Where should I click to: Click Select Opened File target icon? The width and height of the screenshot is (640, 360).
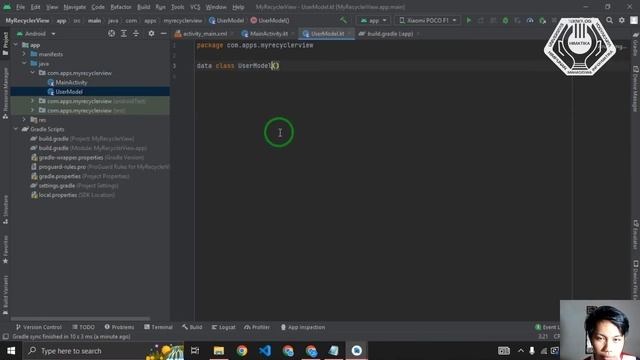tap(111, 33)
